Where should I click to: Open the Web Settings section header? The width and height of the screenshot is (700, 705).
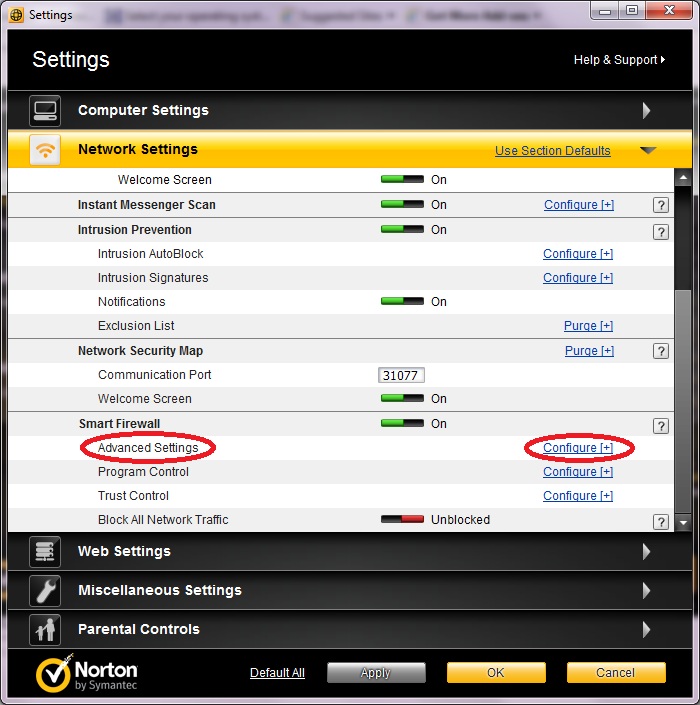pos(350,552)
